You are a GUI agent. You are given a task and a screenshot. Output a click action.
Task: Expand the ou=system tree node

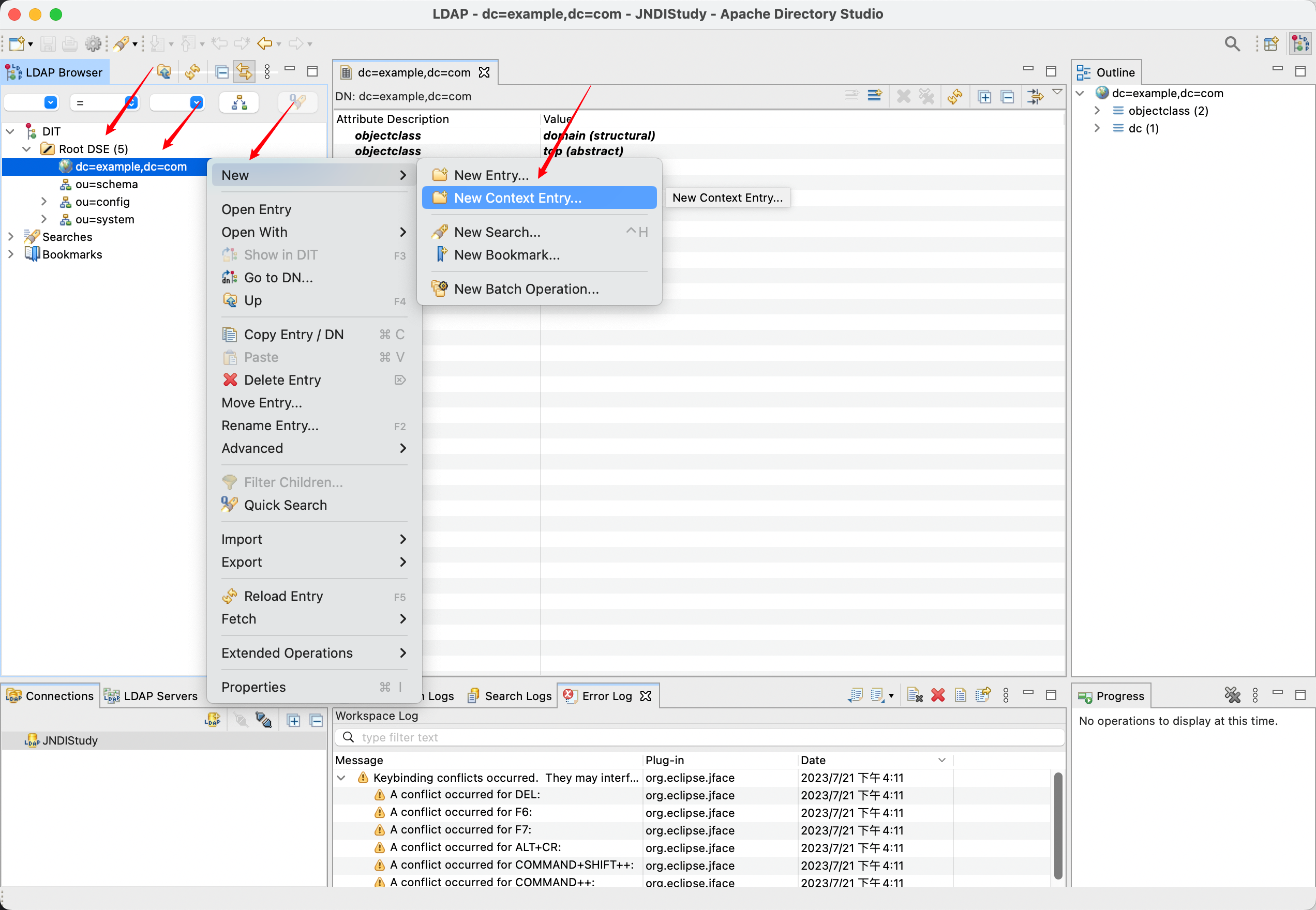click(44, 220)
